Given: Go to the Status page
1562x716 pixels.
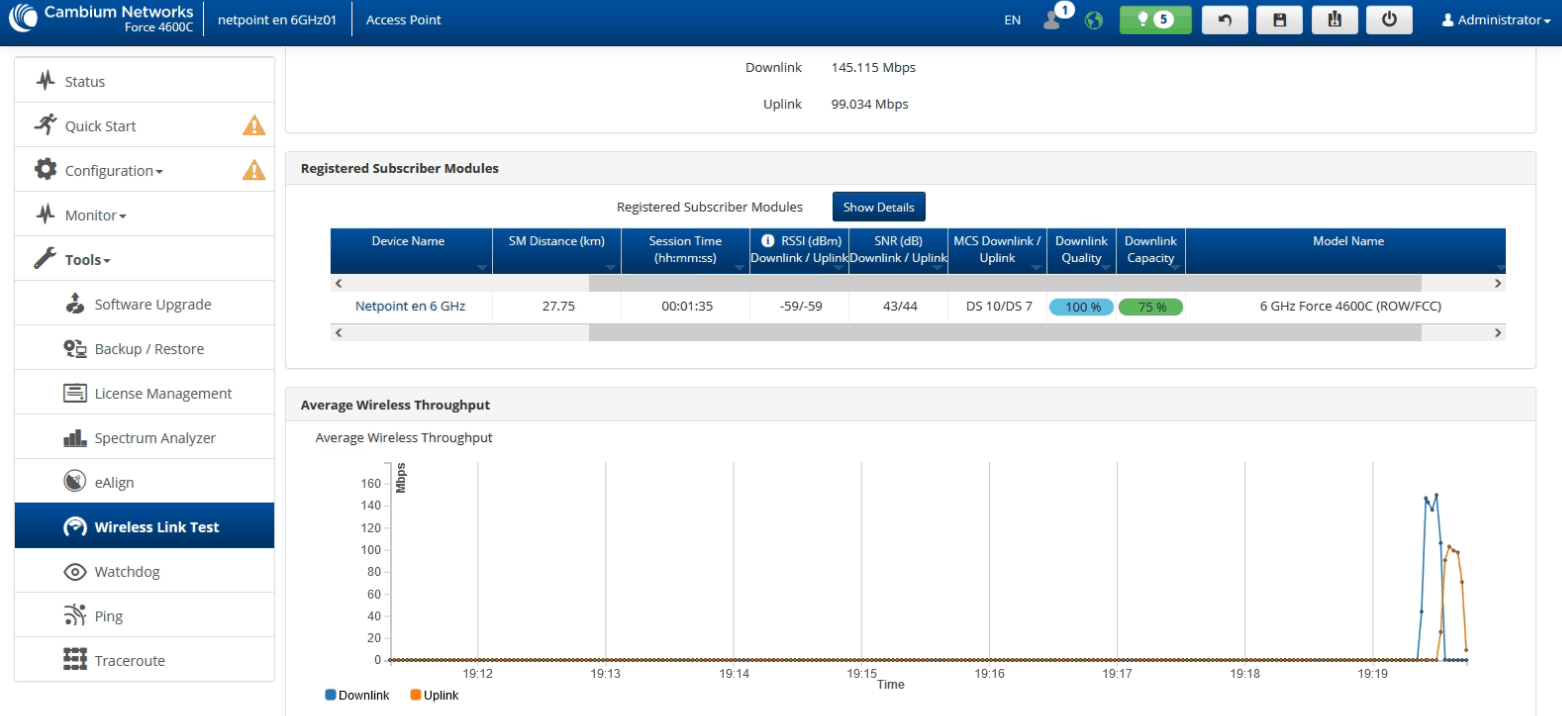Looking at the screenshot, I should pyautogui.click(x=85, y=82).
